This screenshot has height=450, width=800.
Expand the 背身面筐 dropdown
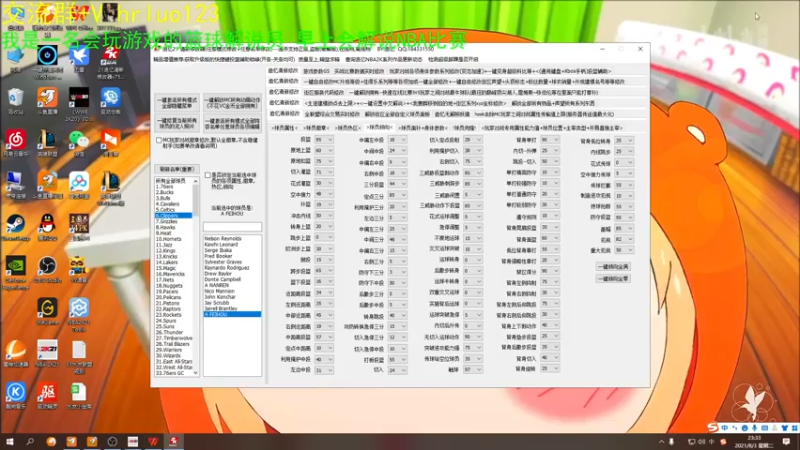(549, 238)
